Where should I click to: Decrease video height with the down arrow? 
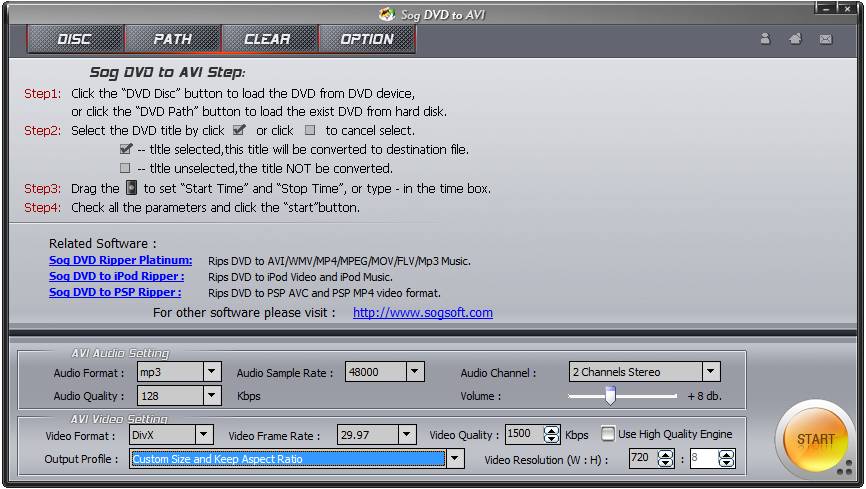(726, 462)
